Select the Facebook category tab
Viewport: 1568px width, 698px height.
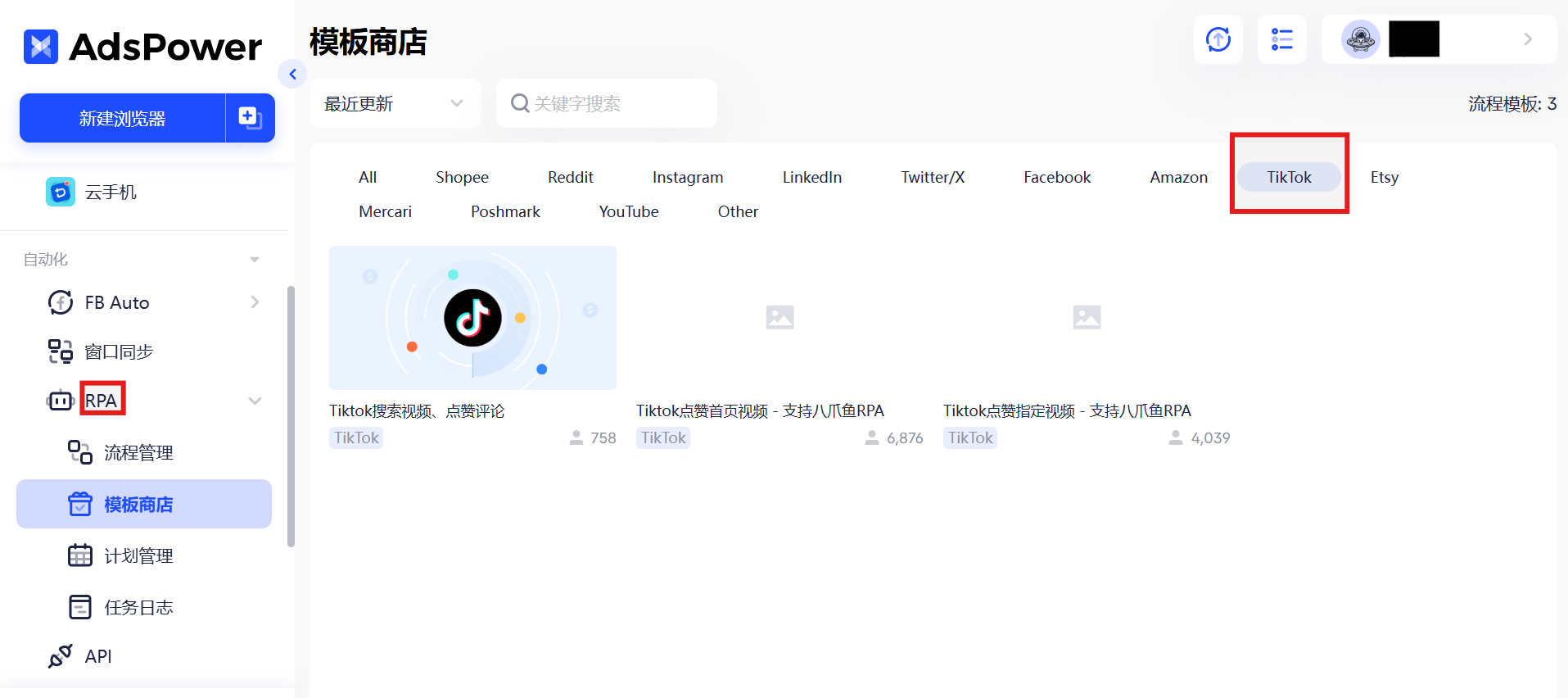coord(1057,177)
